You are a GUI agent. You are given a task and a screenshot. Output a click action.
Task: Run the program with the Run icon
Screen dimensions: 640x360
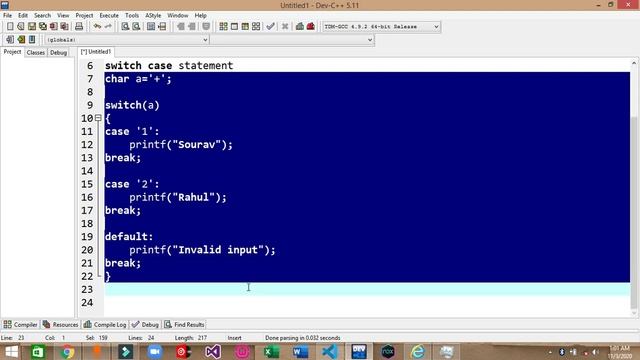(x=234, y=27)
